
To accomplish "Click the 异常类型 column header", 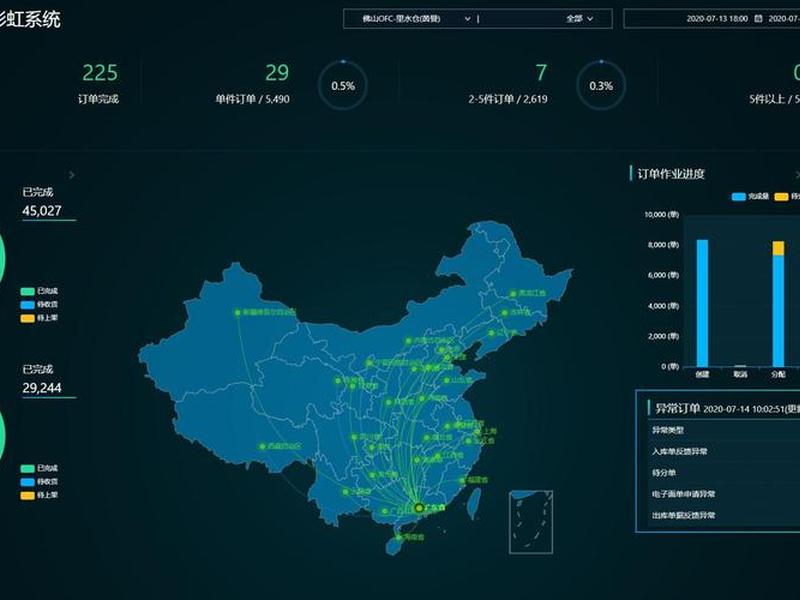I will tap(668, 430).
